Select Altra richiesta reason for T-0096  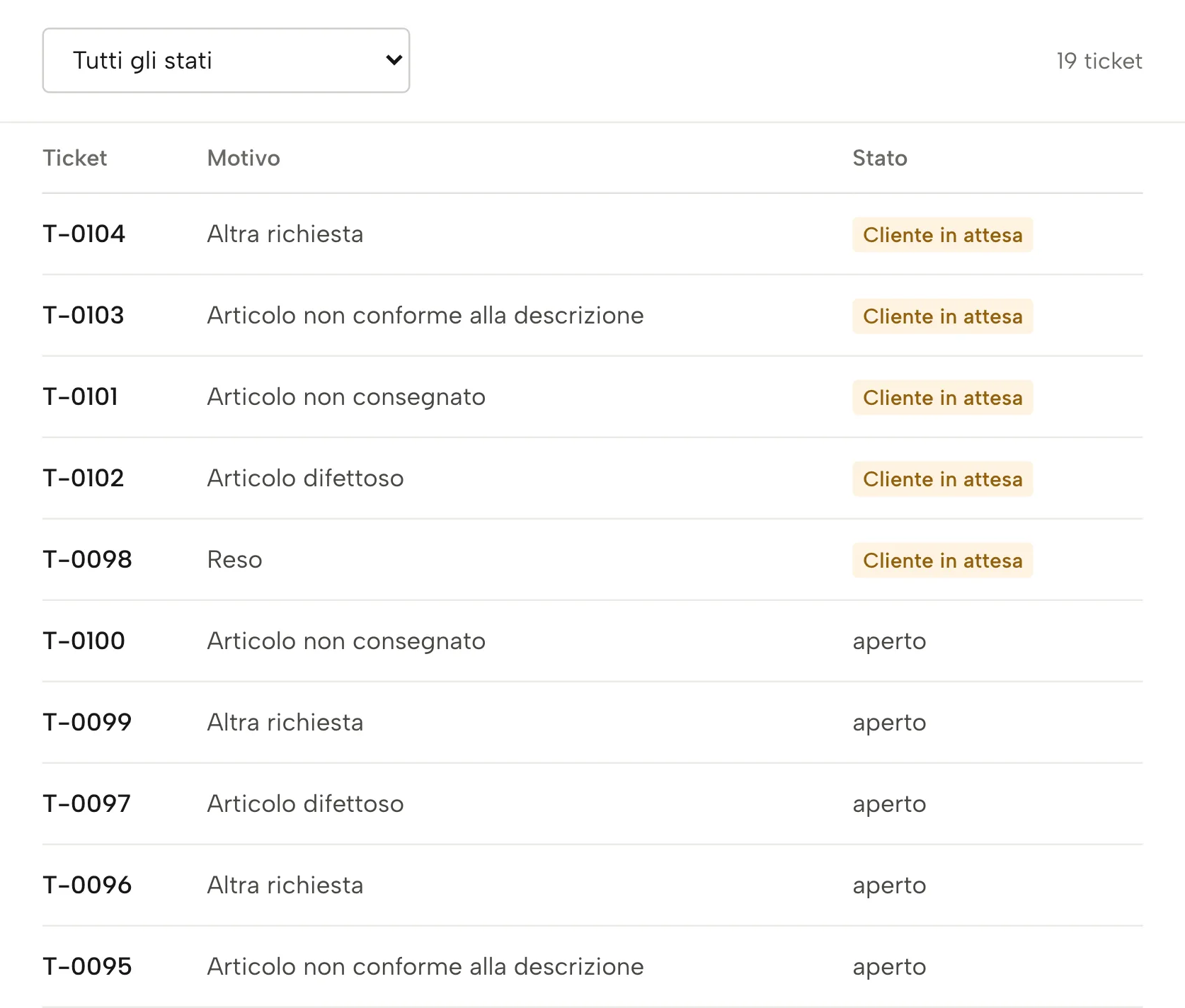click(285, 885)
